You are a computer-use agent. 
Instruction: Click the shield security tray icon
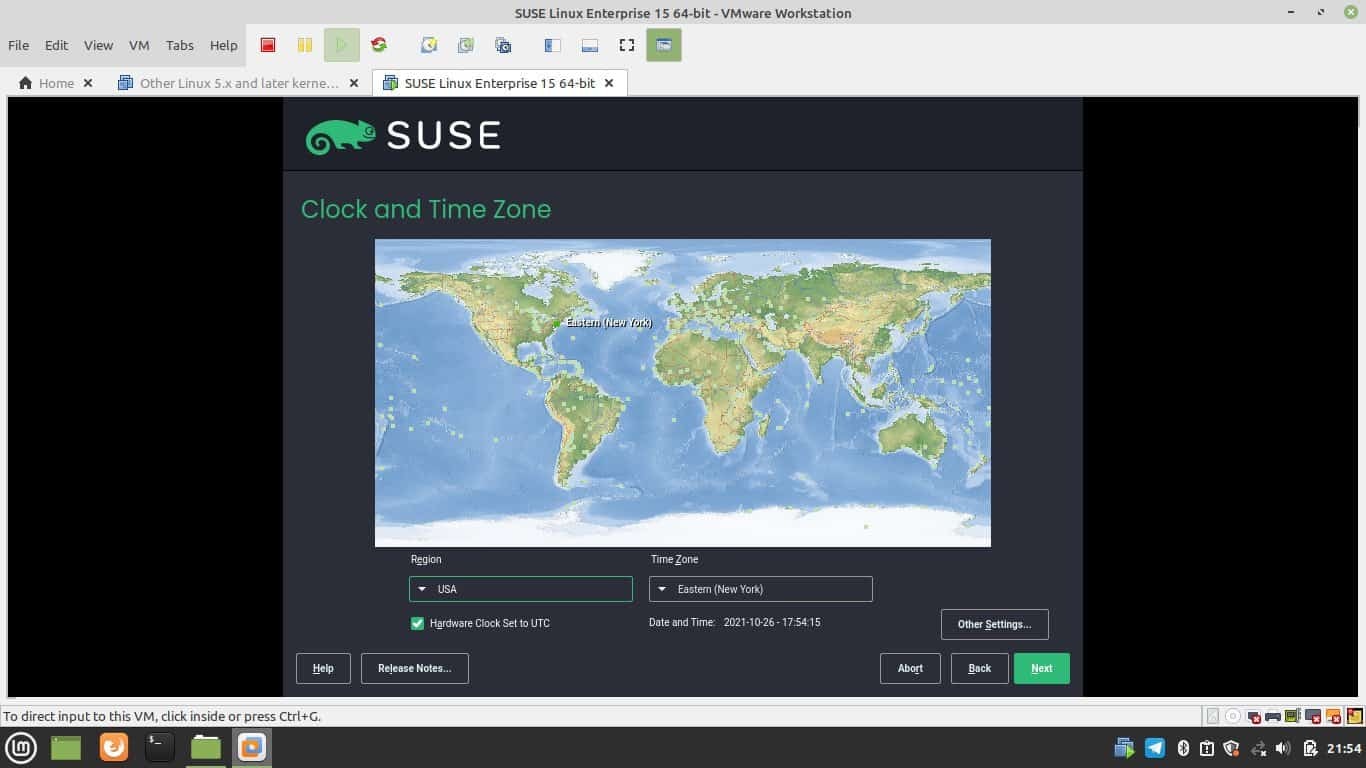[x=1232, y=748]
